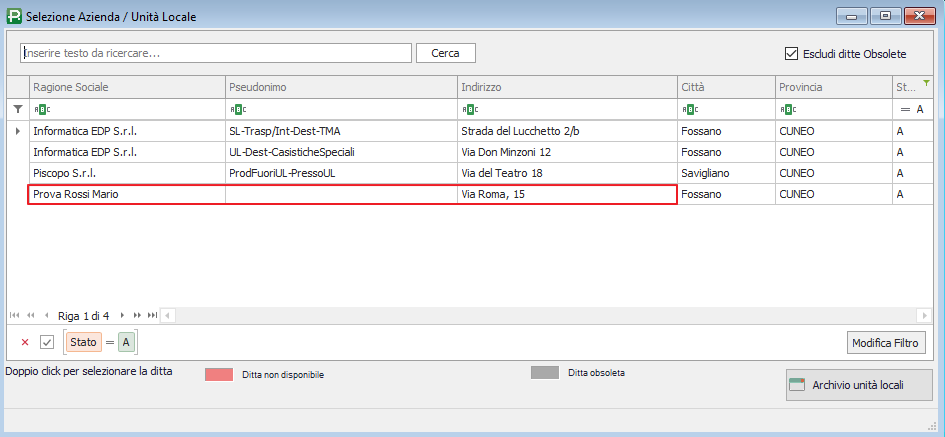Open Archivio unità locali
945x437 pixels.
[859, 385]
